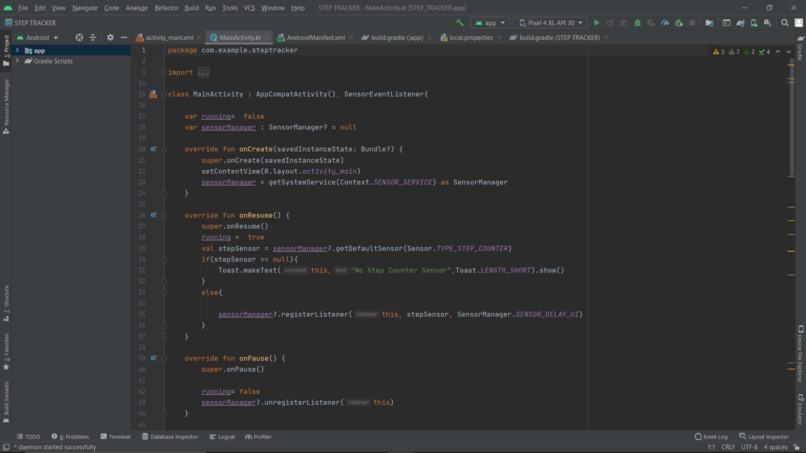Close the local.properties tab
806x453 pixels.
coord(499,38)
